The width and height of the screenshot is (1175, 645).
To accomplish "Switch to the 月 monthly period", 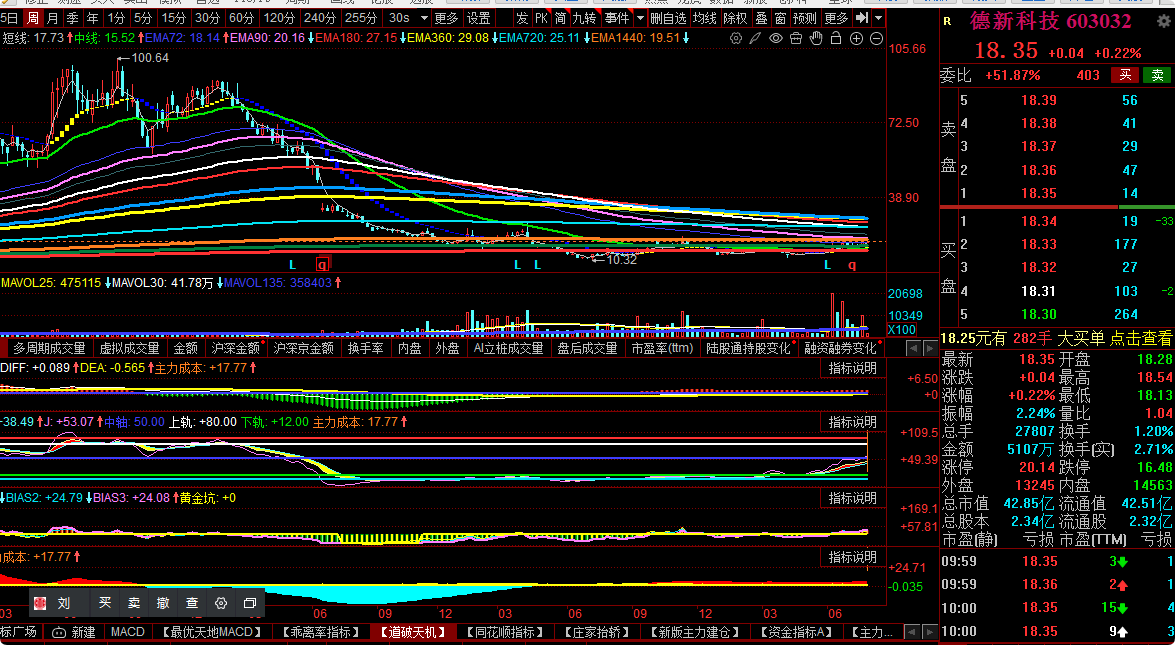I will (52, 17).
